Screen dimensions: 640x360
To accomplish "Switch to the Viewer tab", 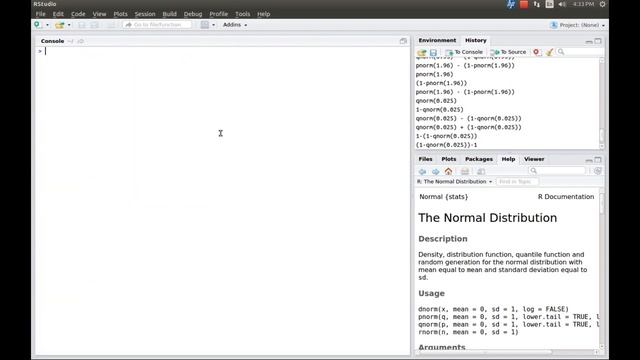I will pos(534,159).
